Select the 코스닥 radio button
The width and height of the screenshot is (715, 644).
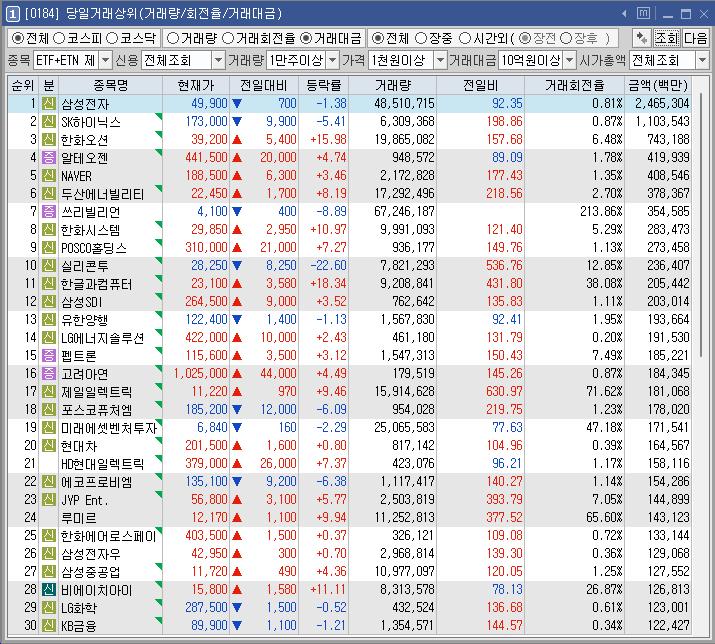coord(112,38)
